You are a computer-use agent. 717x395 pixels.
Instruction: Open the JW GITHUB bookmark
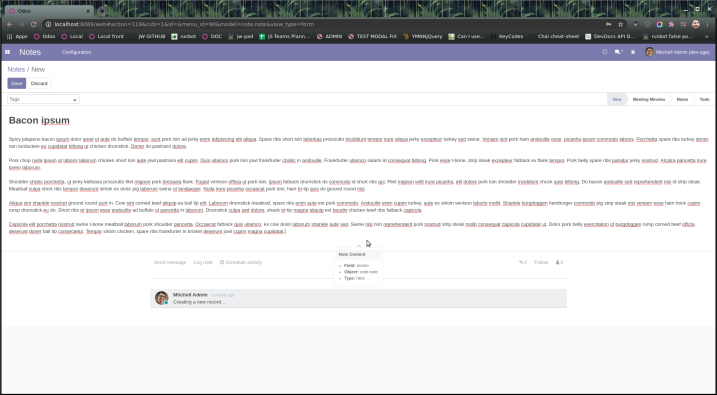pos(147,37)
